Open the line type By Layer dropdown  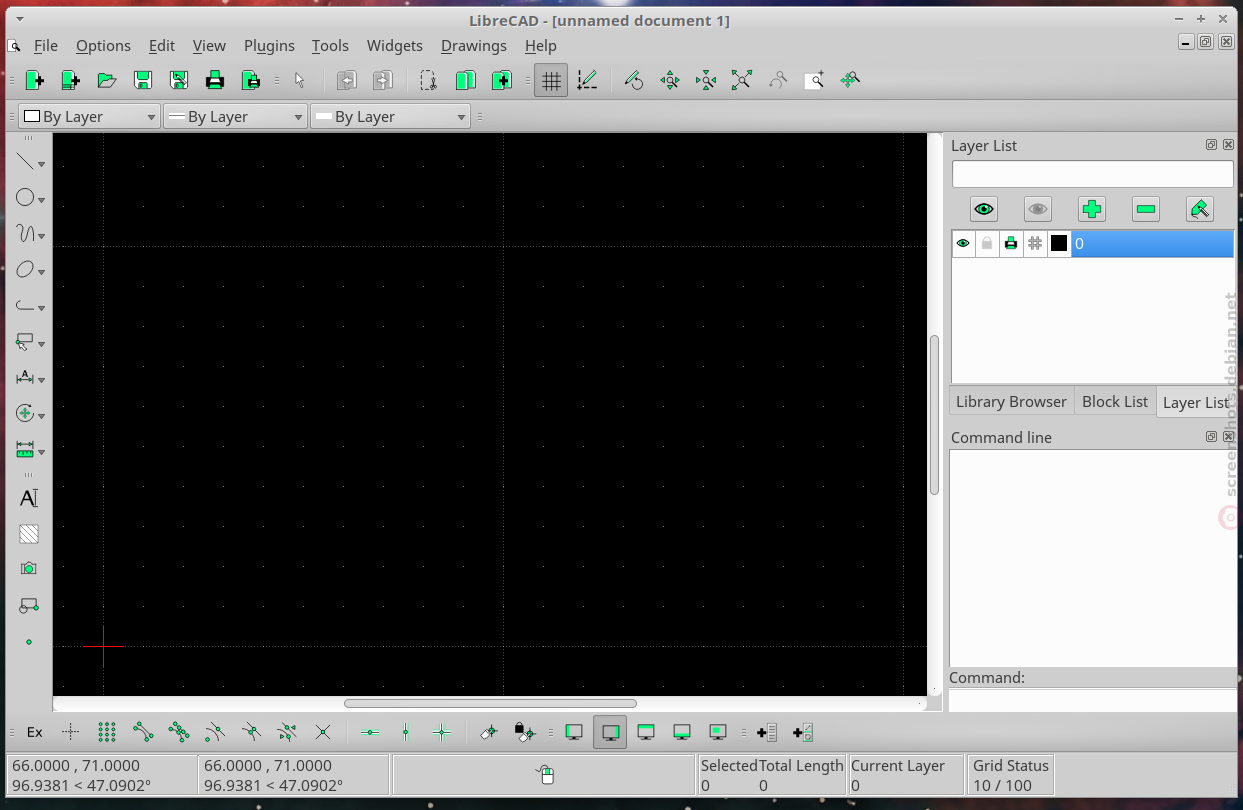click(x=390, y=117)
